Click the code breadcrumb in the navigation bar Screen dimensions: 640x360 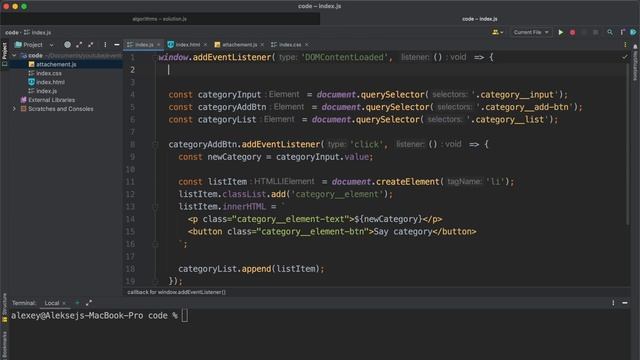12,32
